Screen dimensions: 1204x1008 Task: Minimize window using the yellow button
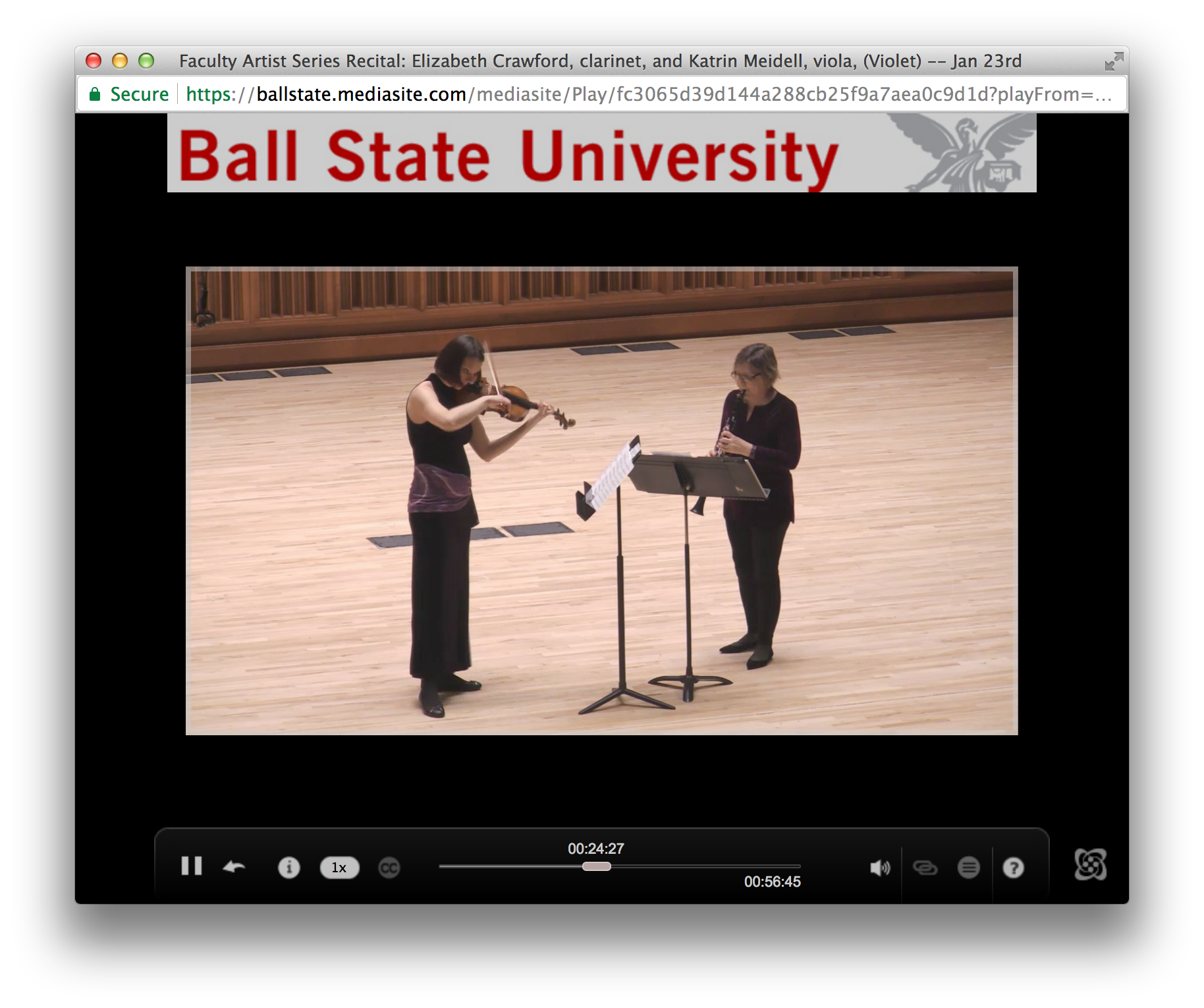point(120,61)
